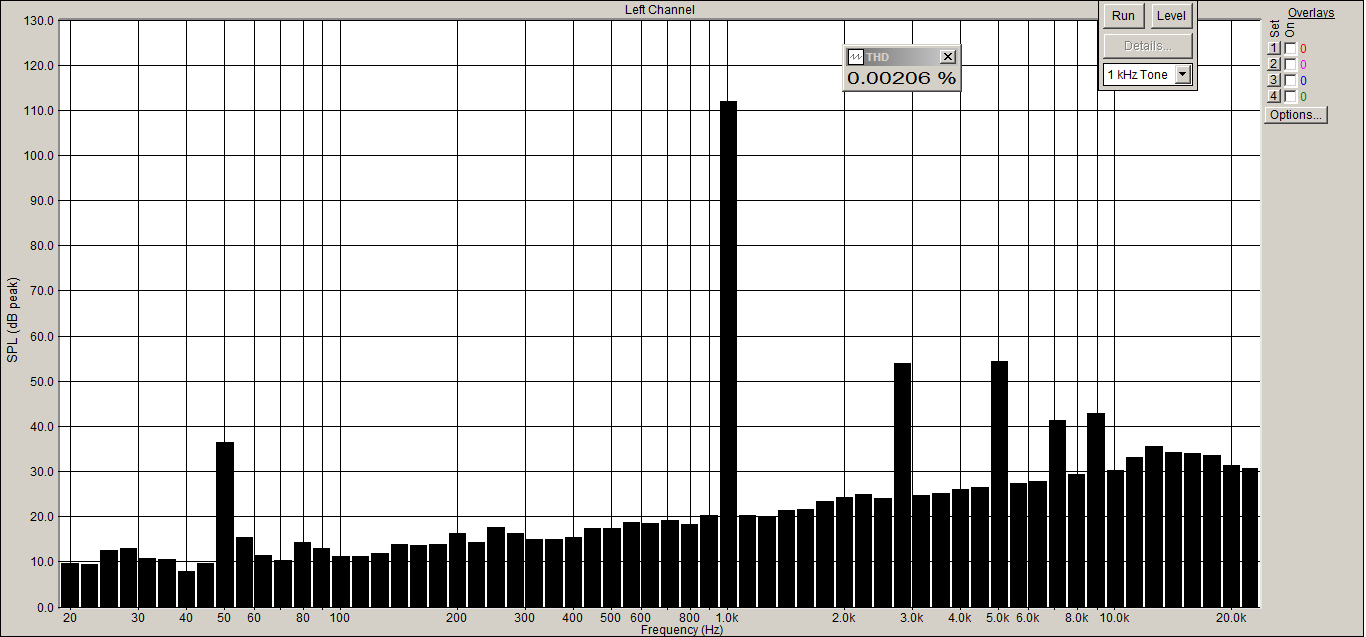
Task: Click the Level button
Action: 1171,16
